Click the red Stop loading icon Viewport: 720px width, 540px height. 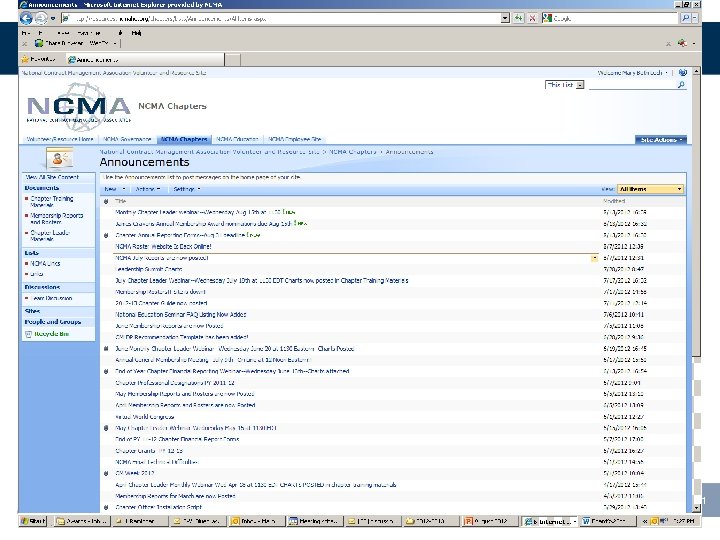(532, 18)
